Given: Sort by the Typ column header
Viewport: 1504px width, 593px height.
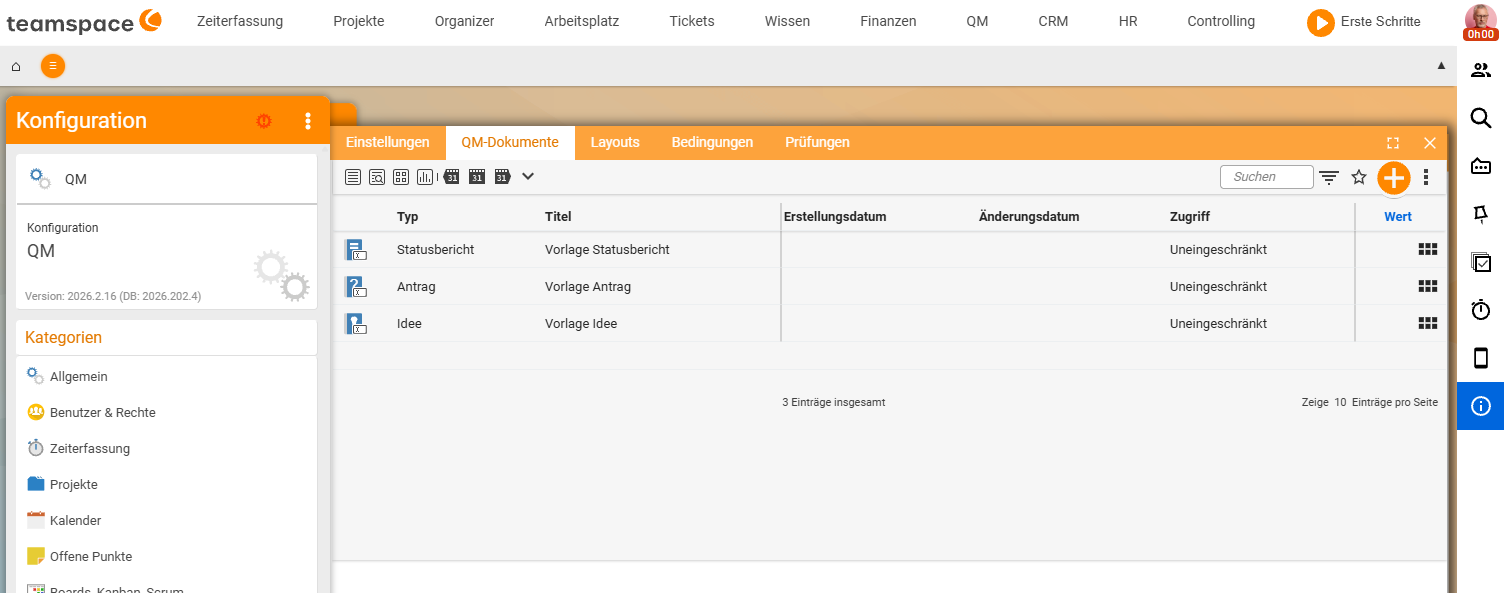Looking at the screenshot, I should [x=407, y=216].
